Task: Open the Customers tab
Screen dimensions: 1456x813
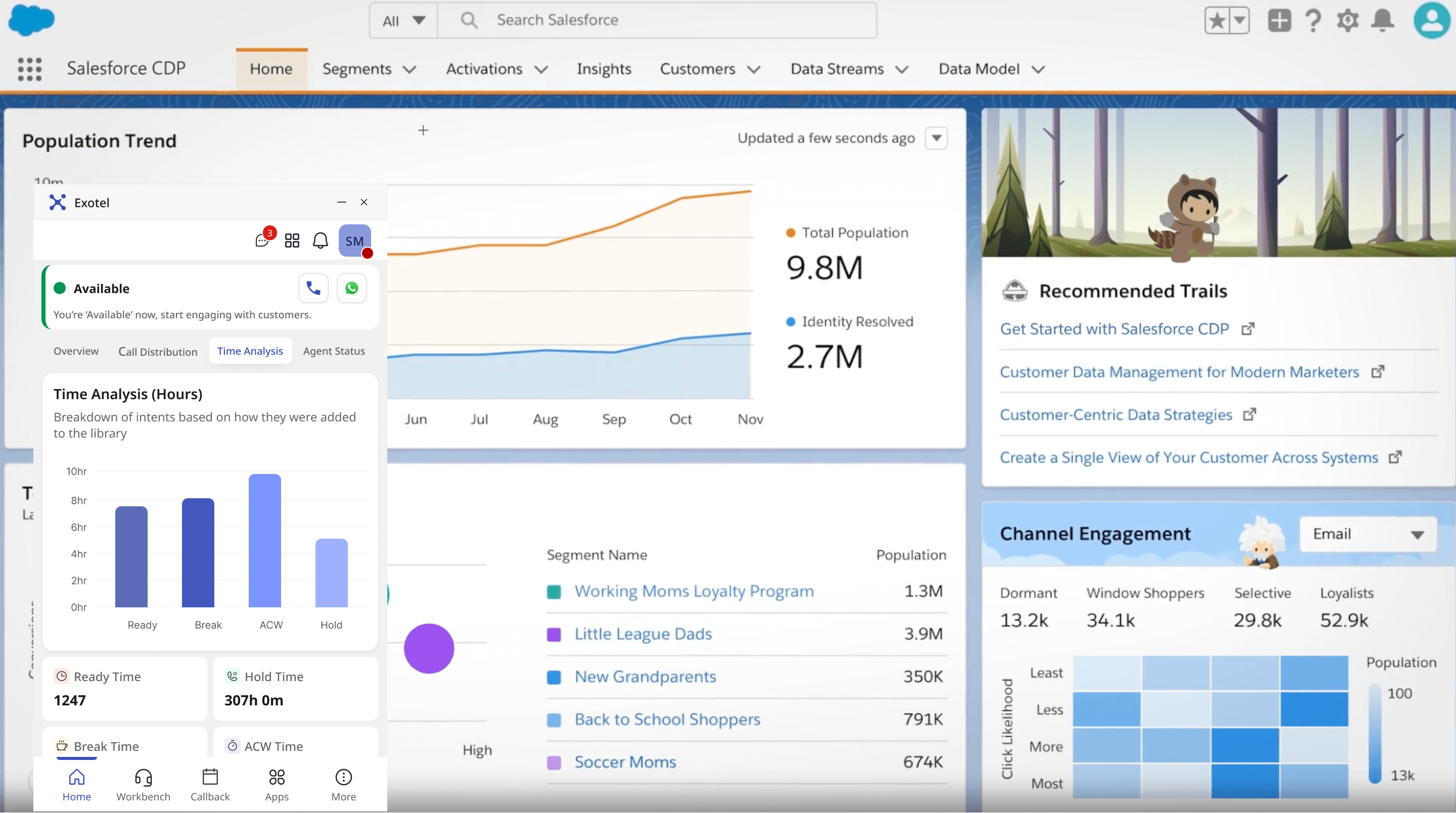Action: point(698,69)
